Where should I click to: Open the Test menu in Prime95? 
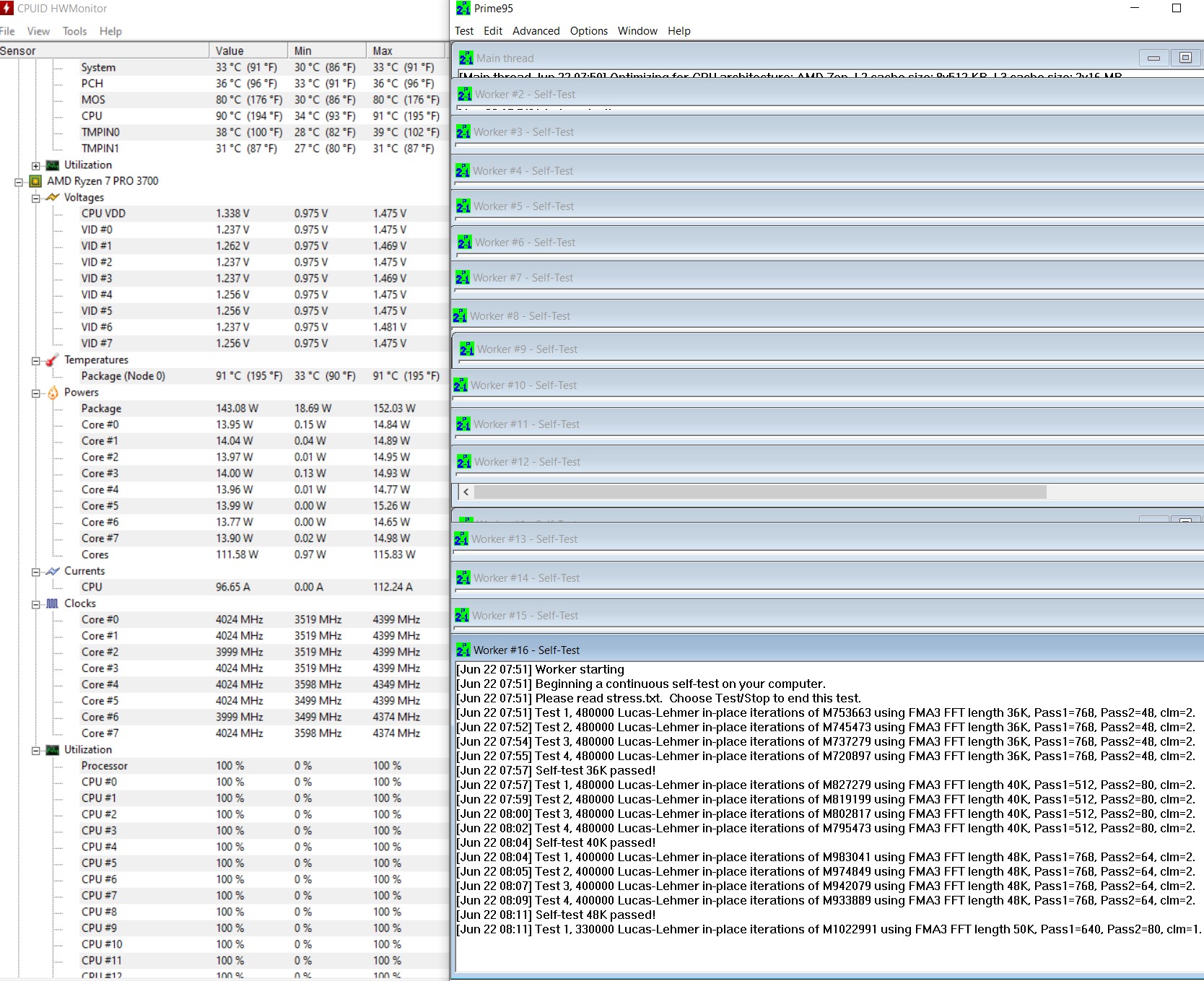tap(464, 31)
